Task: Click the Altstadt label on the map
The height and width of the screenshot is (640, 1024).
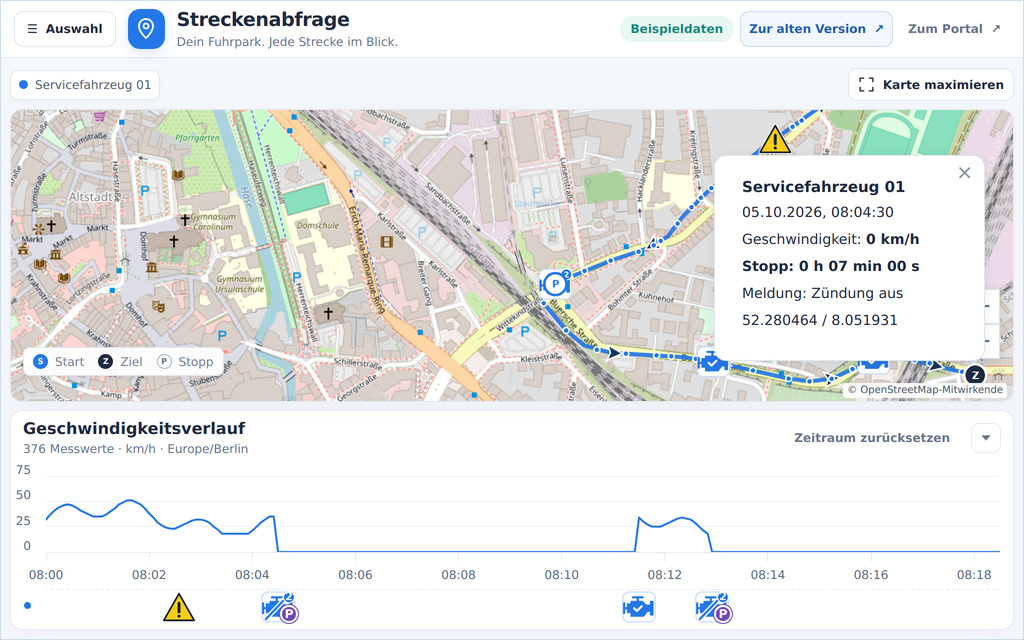Action: tap(90, 197)
